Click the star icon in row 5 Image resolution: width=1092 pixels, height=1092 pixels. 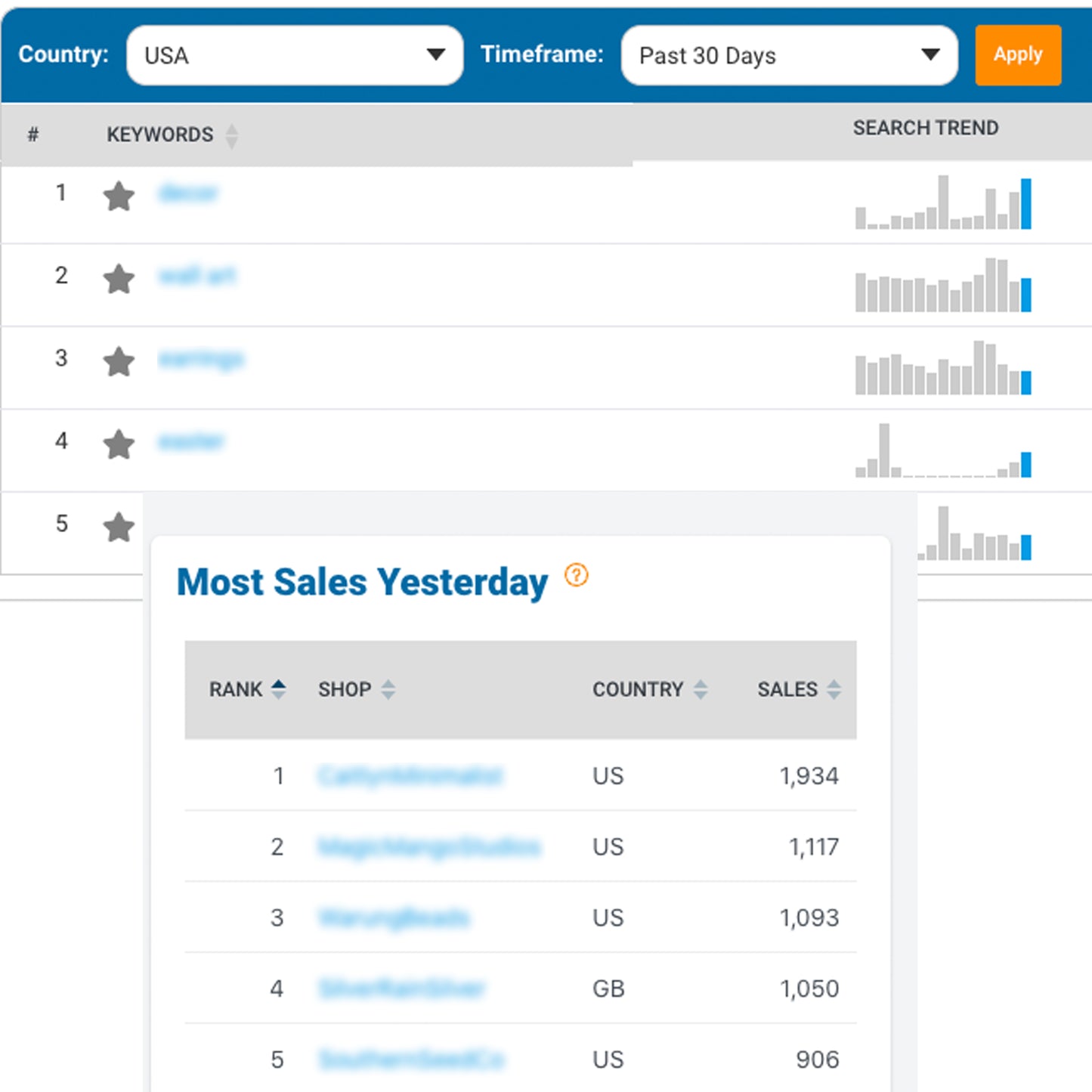point(119,527)
